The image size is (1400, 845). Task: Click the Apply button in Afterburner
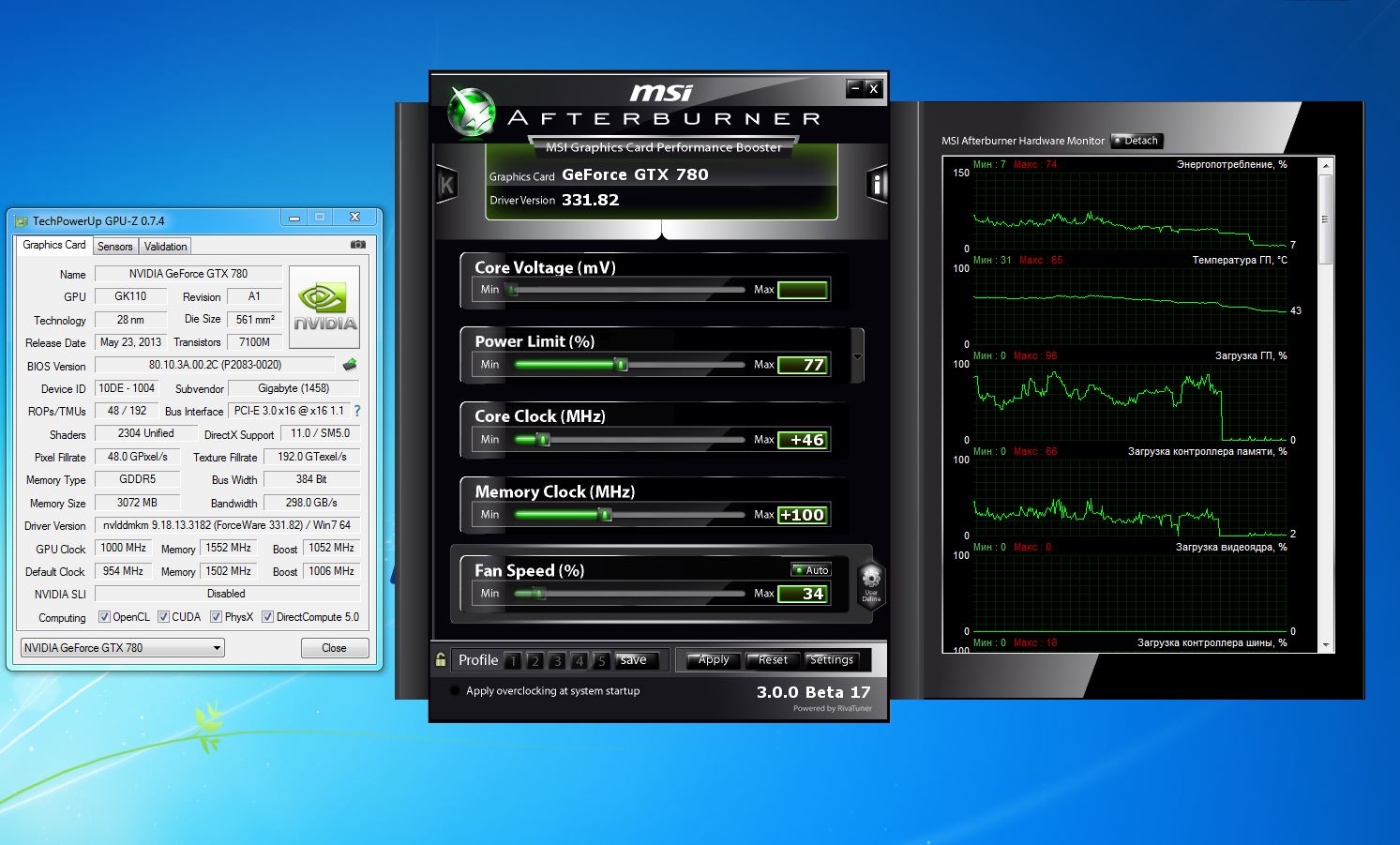pyautogui.click(x=713, y=660)
